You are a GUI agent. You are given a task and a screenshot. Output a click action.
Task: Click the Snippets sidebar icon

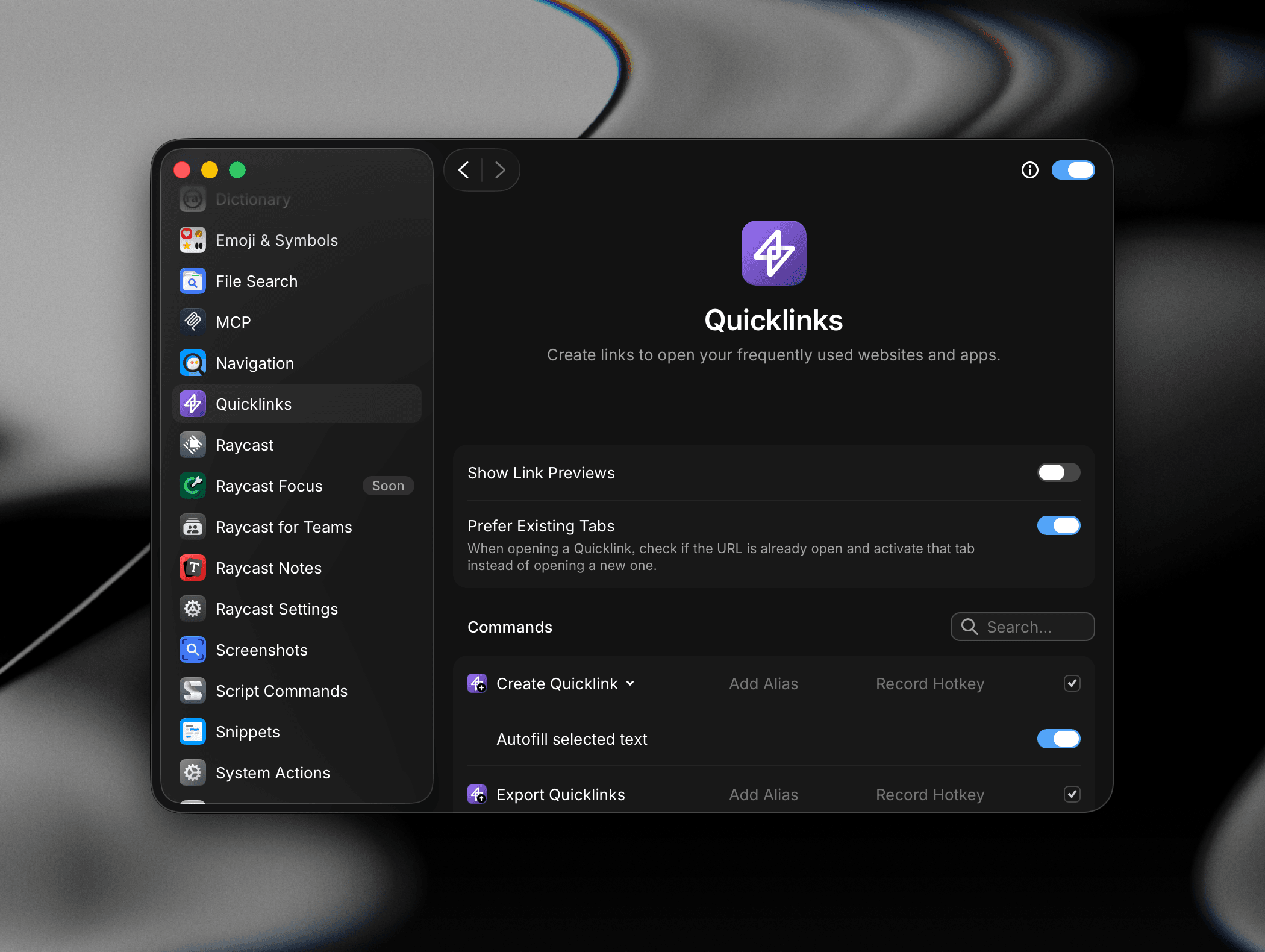tap(193, 732)
